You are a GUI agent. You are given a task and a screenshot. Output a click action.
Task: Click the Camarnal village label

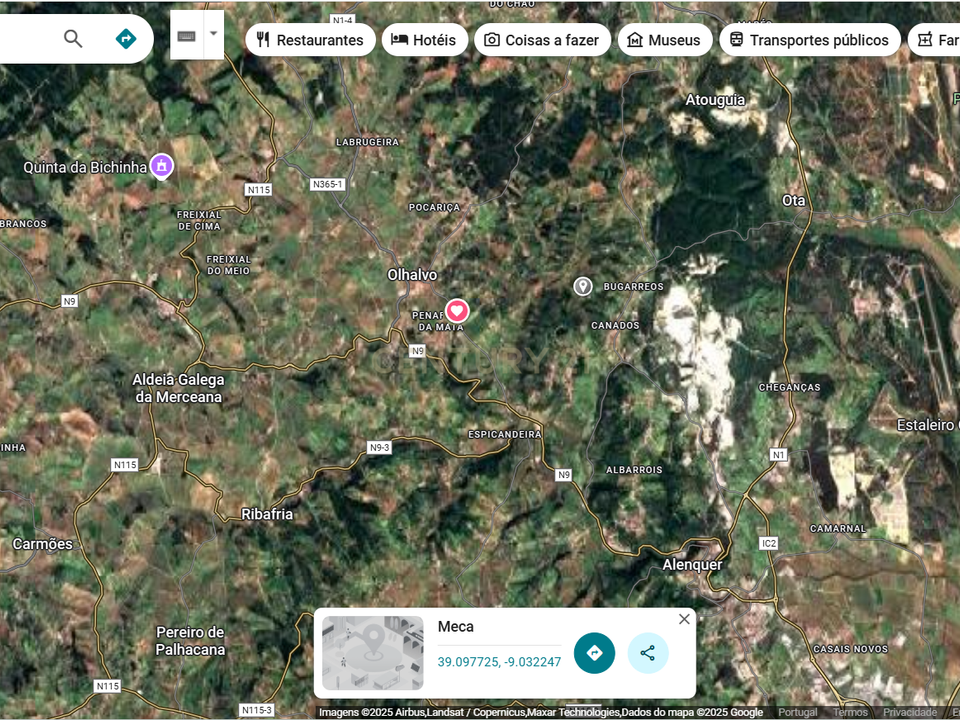(838, 528)
